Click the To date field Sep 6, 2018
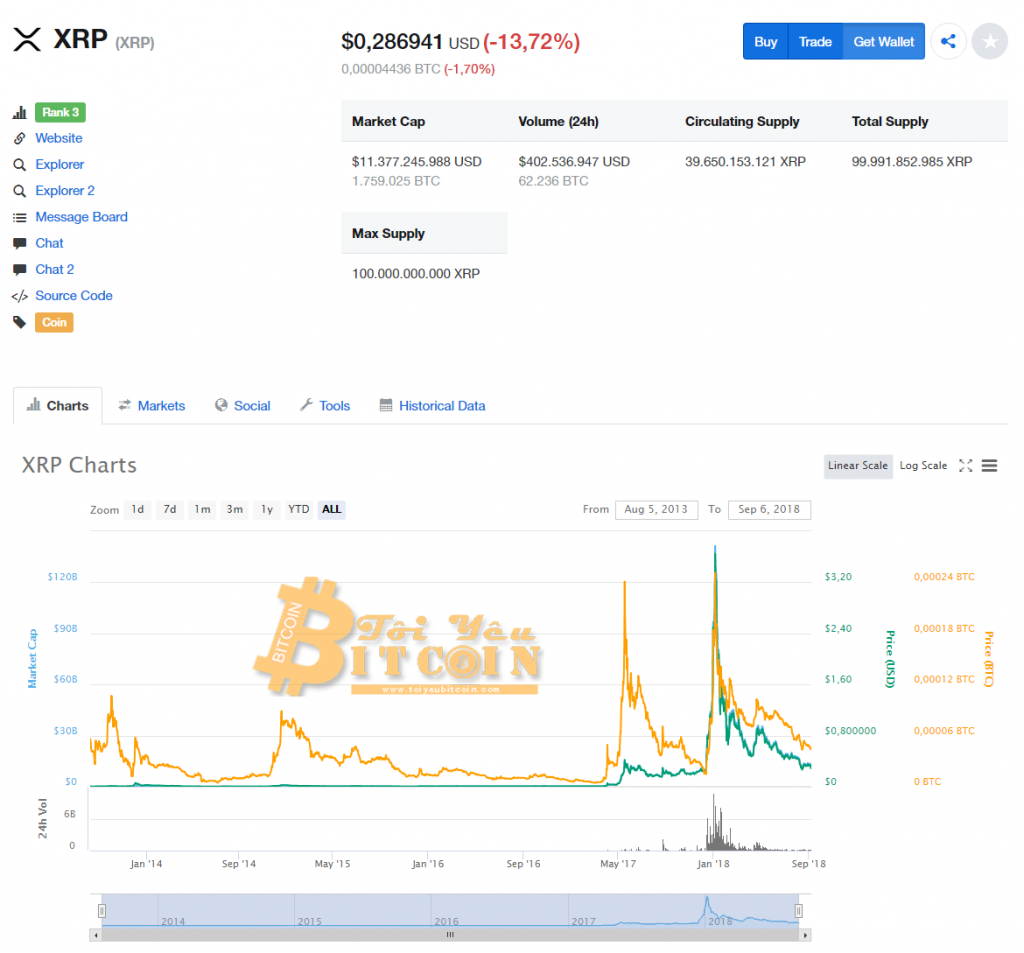 [x=769, y=509]
